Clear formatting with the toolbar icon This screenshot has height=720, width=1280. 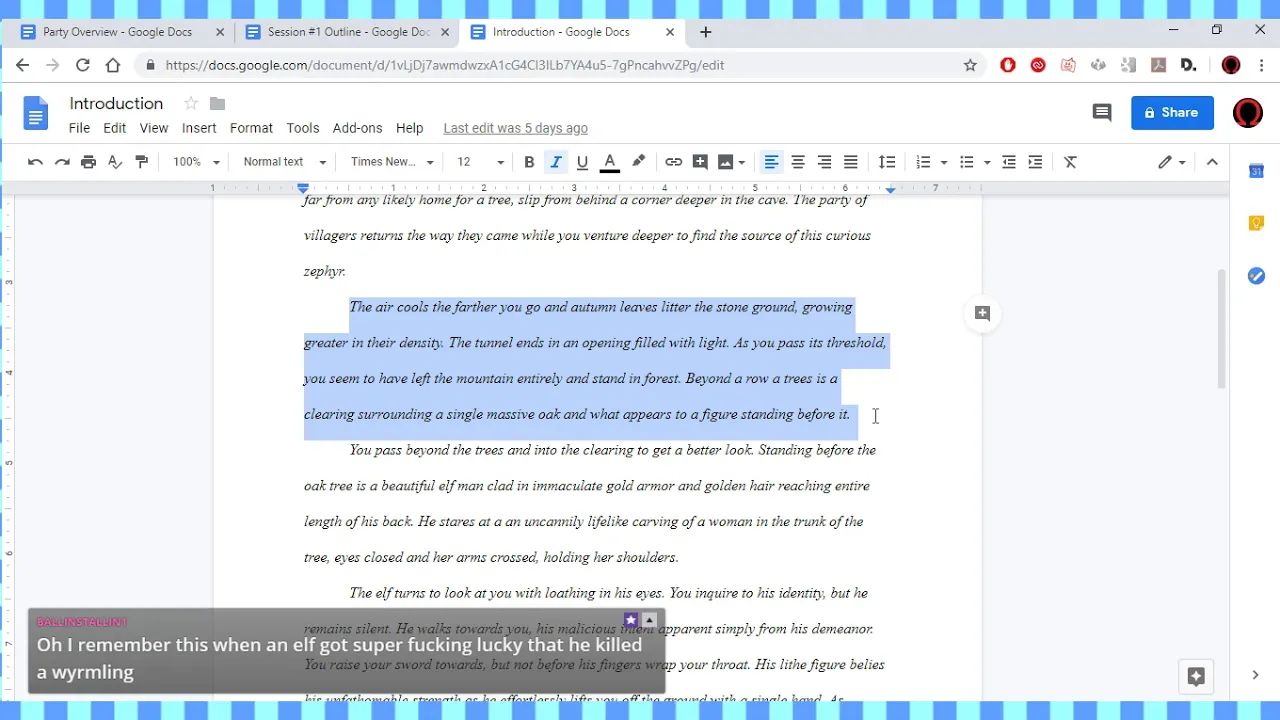click(x=1070, y=162)
